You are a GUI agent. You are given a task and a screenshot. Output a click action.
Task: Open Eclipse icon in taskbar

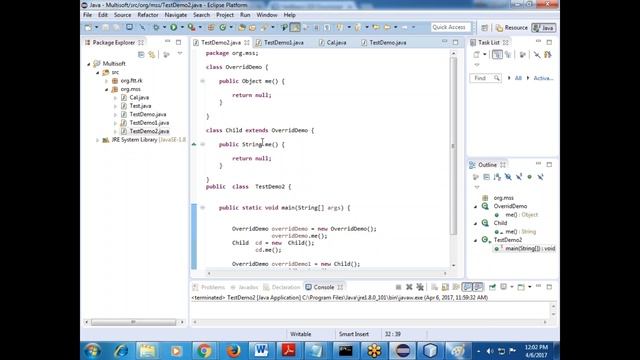pos(402,351)
